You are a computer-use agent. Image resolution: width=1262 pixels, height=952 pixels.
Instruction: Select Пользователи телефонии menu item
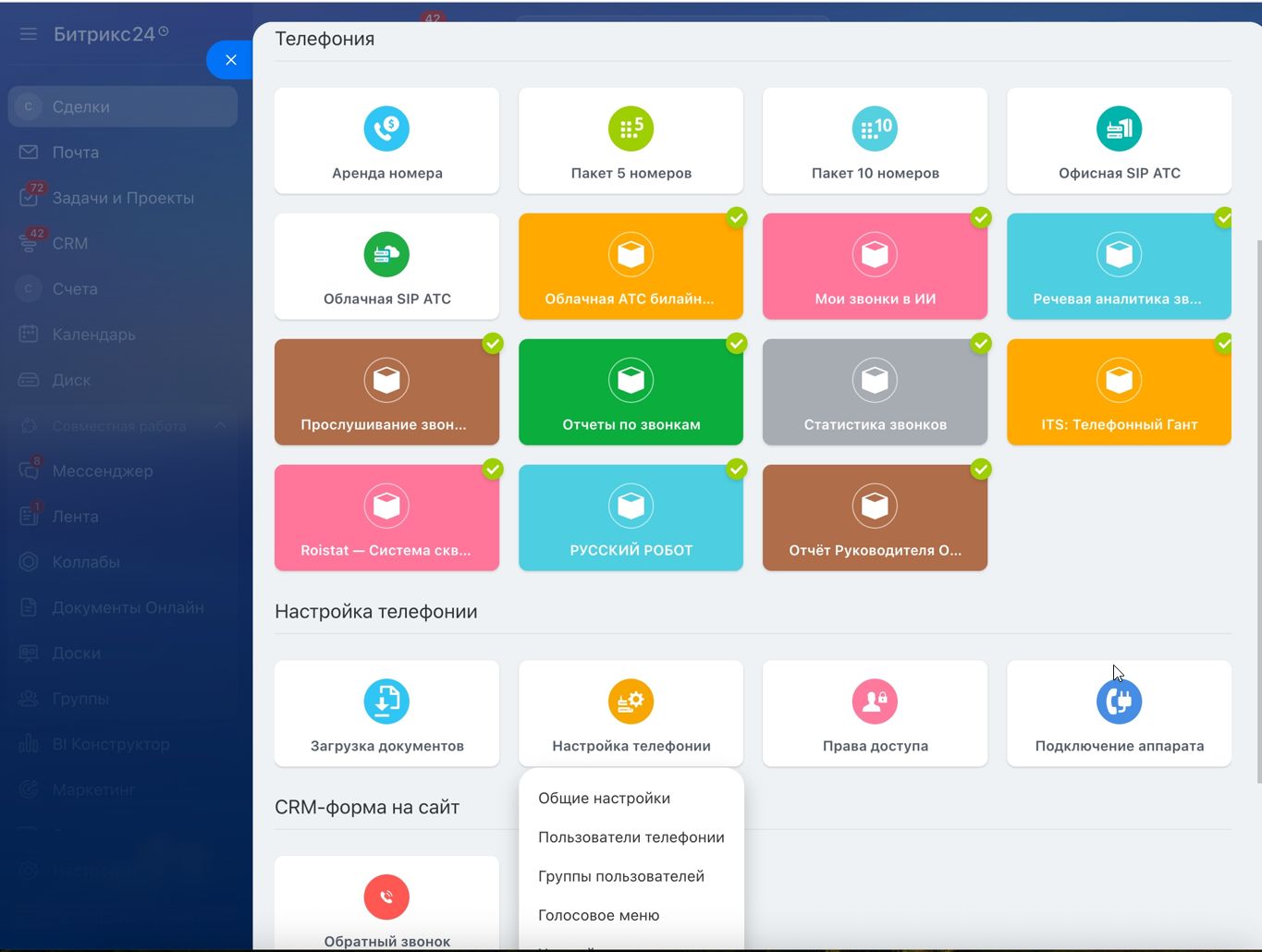coord(631,837)
